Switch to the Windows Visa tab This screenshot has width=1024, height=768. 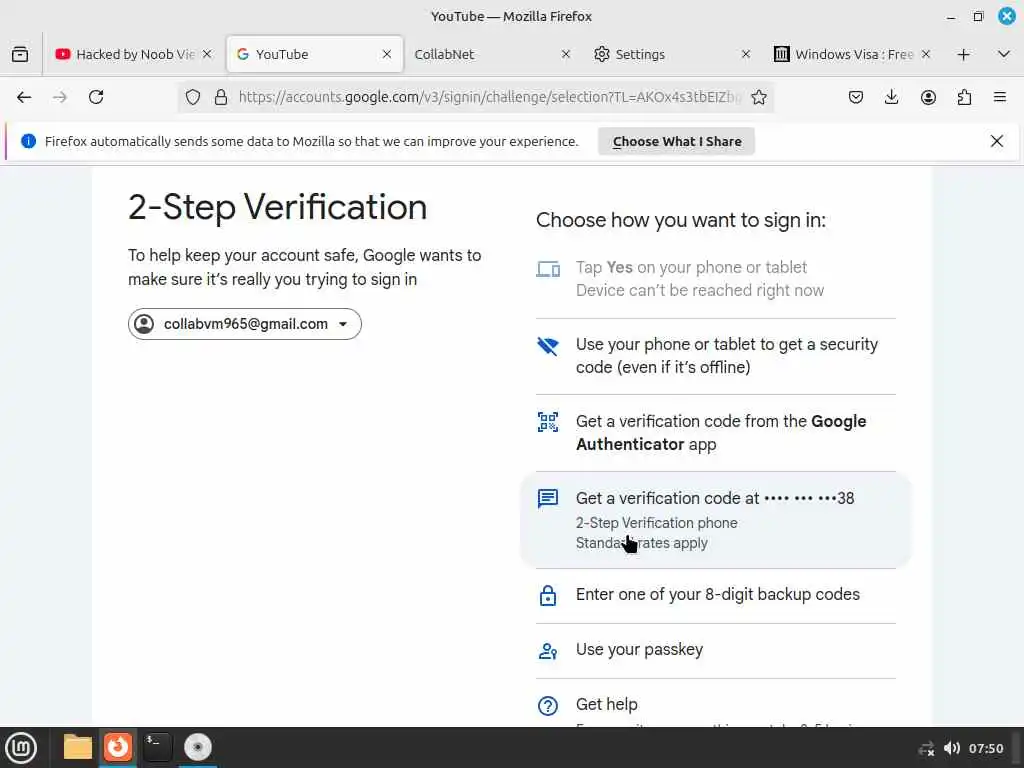click(852, 54)
